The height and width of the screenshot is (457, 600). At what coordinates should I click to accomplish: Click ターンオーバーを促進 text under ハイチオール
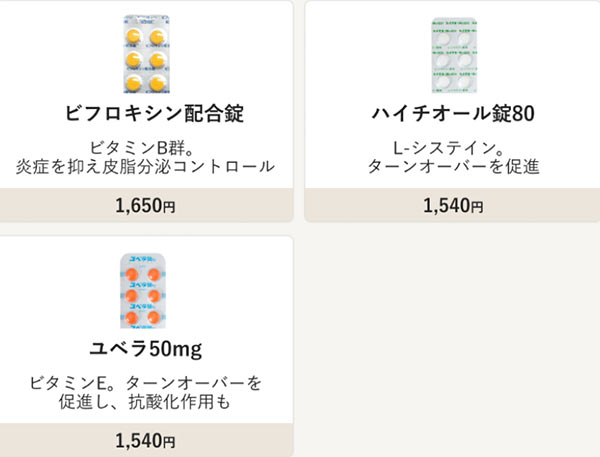[453, 166]
